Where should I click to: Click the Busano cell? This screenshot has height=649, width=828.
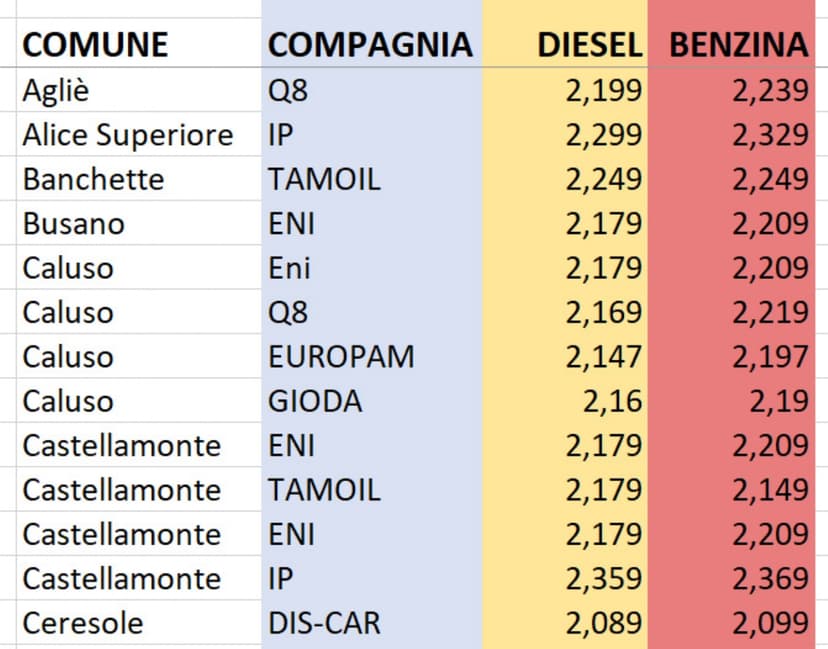click(74, 224)
